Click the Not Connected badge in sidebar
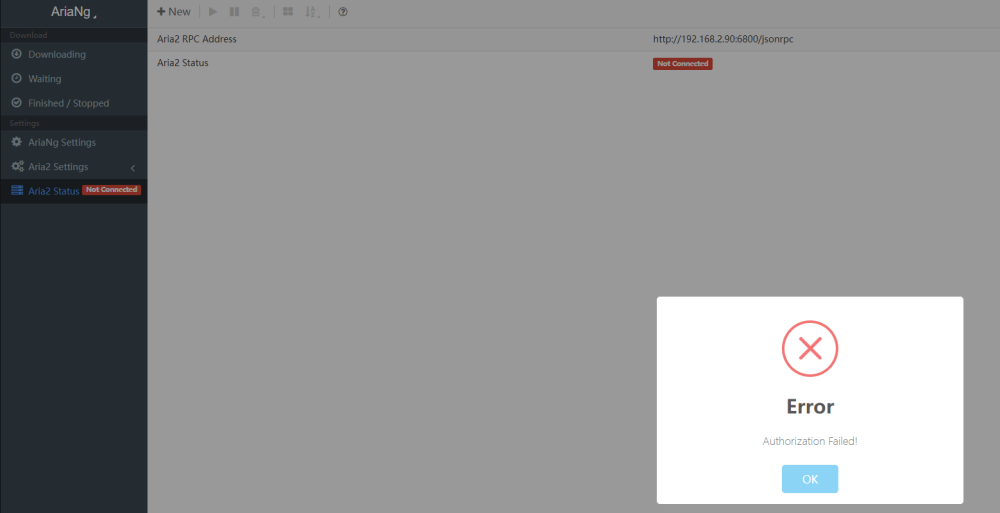This screenshot has height=513, width=1000. pos(112,190)
